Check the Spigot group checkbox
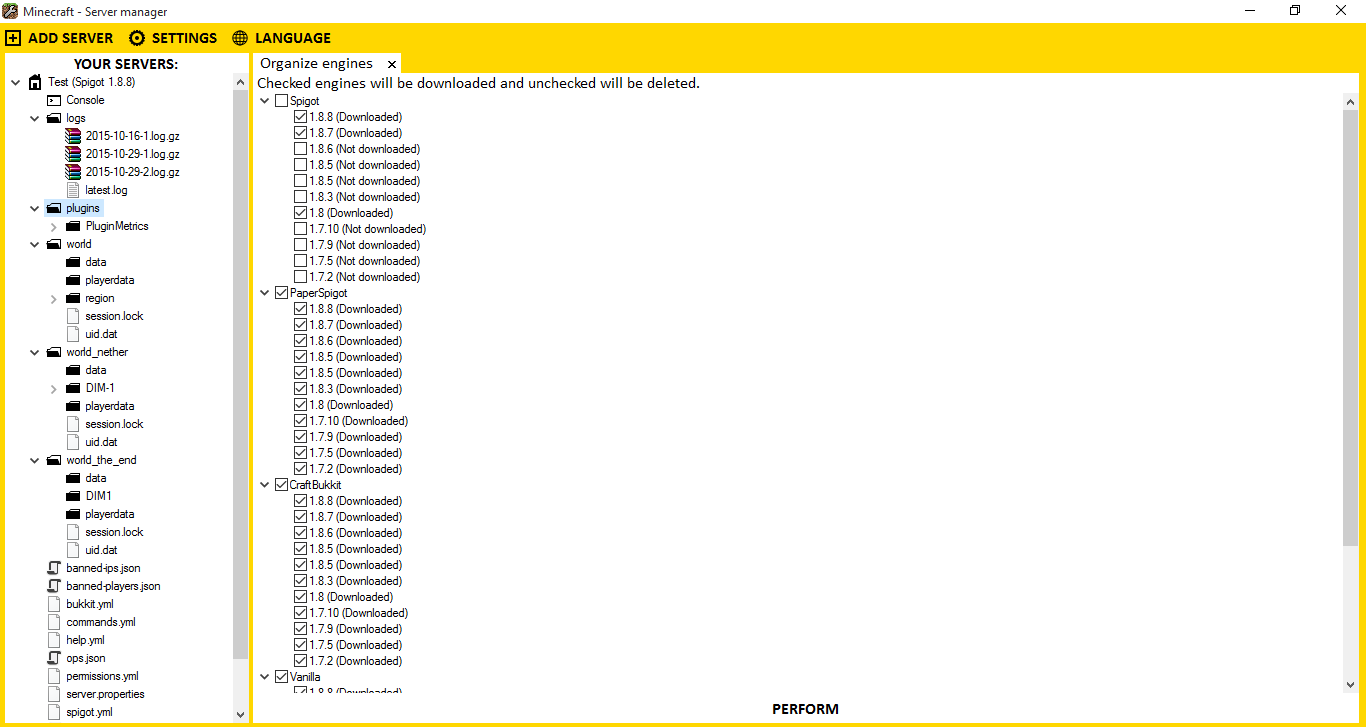 point(281,101)
